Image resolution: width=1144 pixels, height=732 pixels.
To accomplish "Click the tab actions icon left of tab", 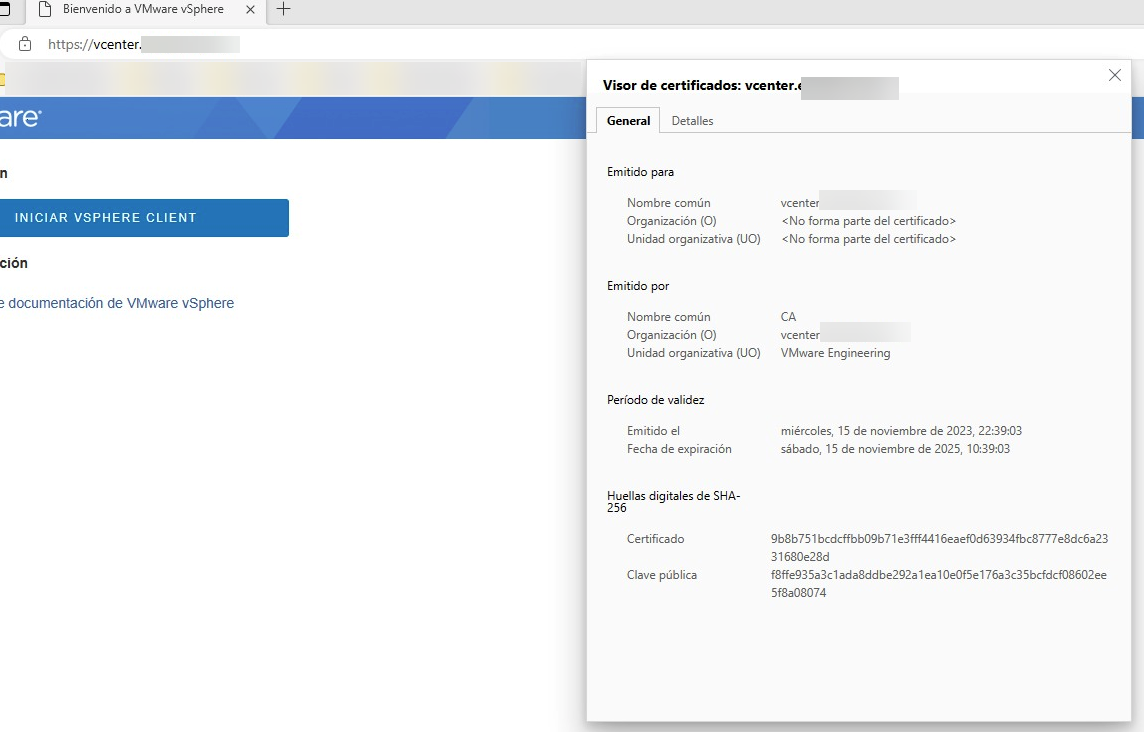I will point(4,9).
